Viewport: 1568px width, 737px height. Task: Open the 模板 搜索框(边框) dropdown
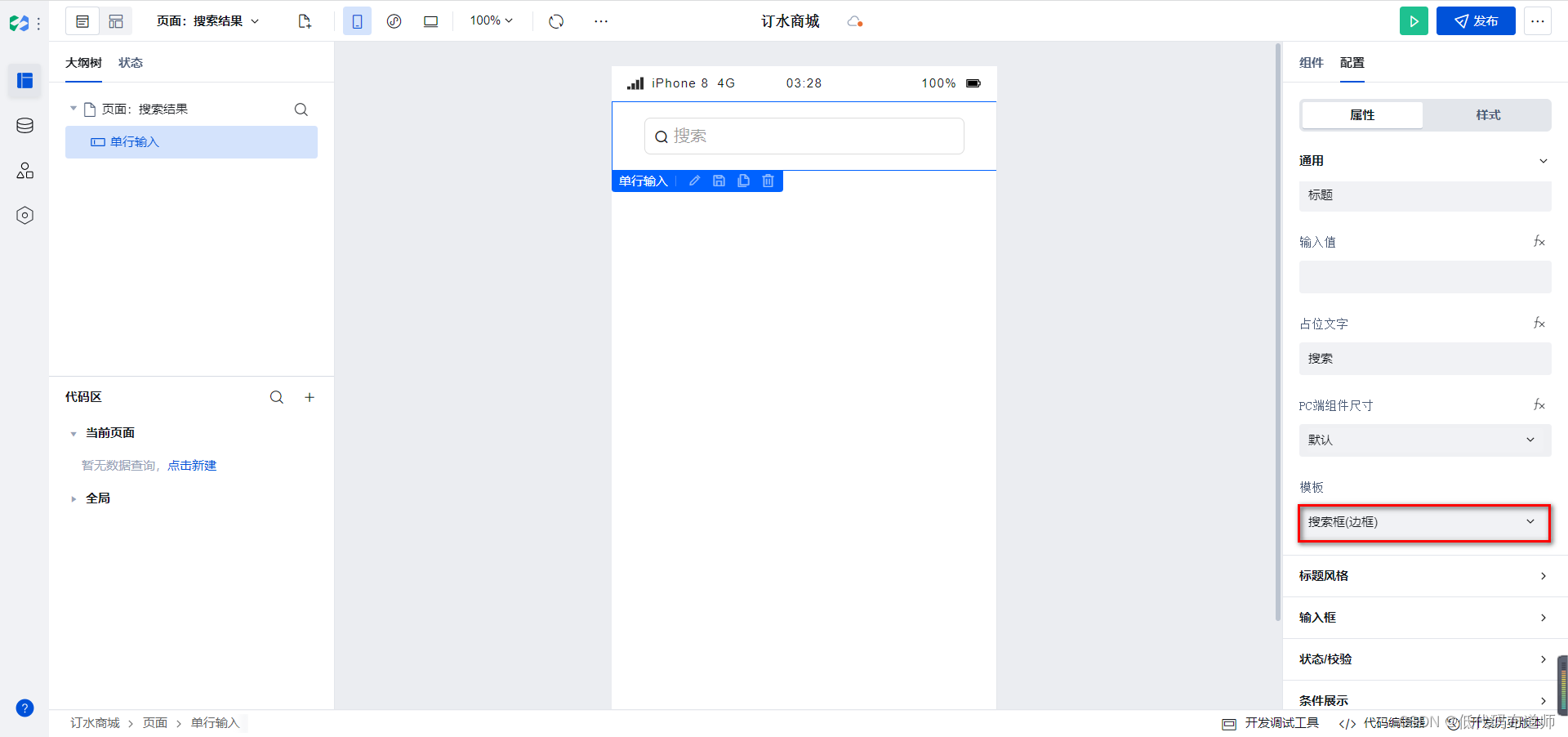pyautogui.click(x=1425, y=522)
